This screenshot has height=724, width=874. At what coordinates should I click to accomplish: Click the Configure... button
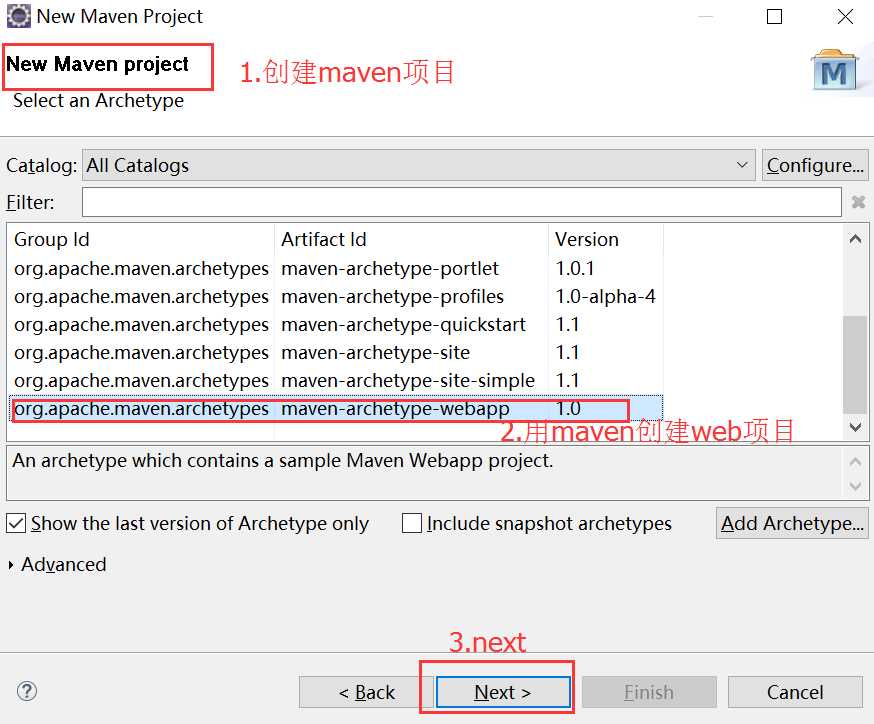point(815,165)
